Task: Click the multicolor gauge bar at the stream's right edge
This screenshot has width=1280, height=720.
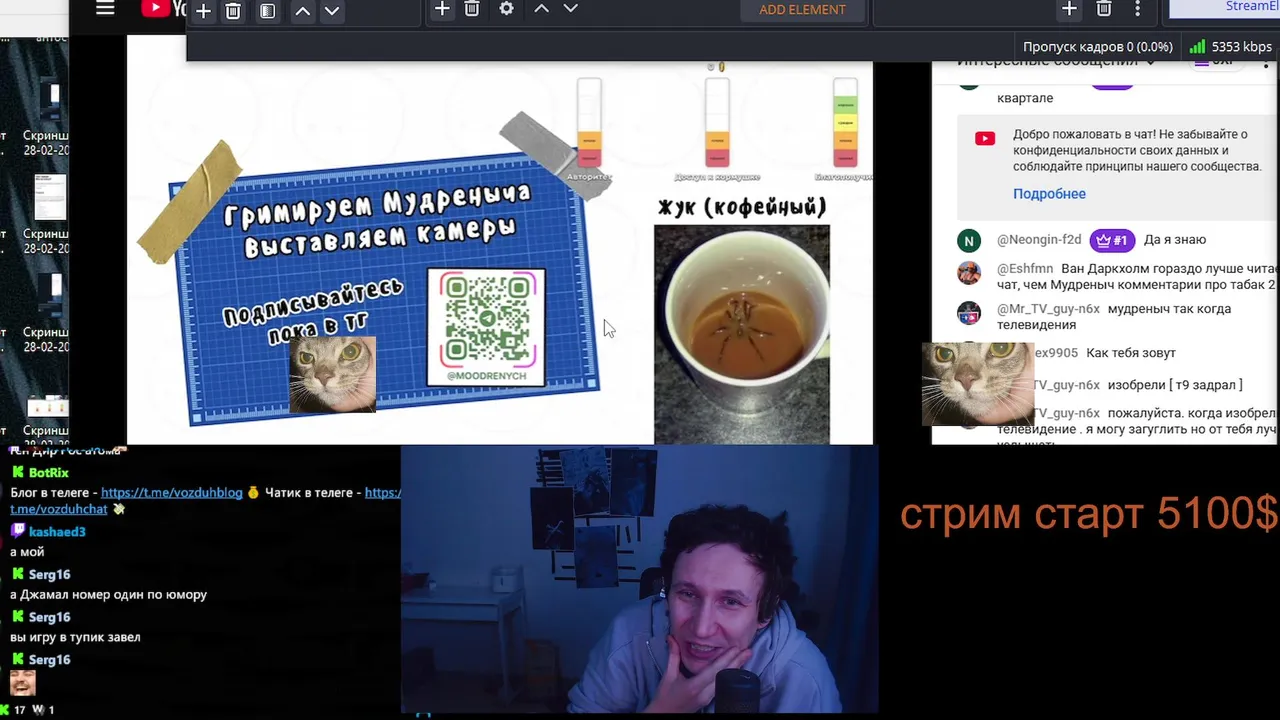Action: (x=845, y=122)
